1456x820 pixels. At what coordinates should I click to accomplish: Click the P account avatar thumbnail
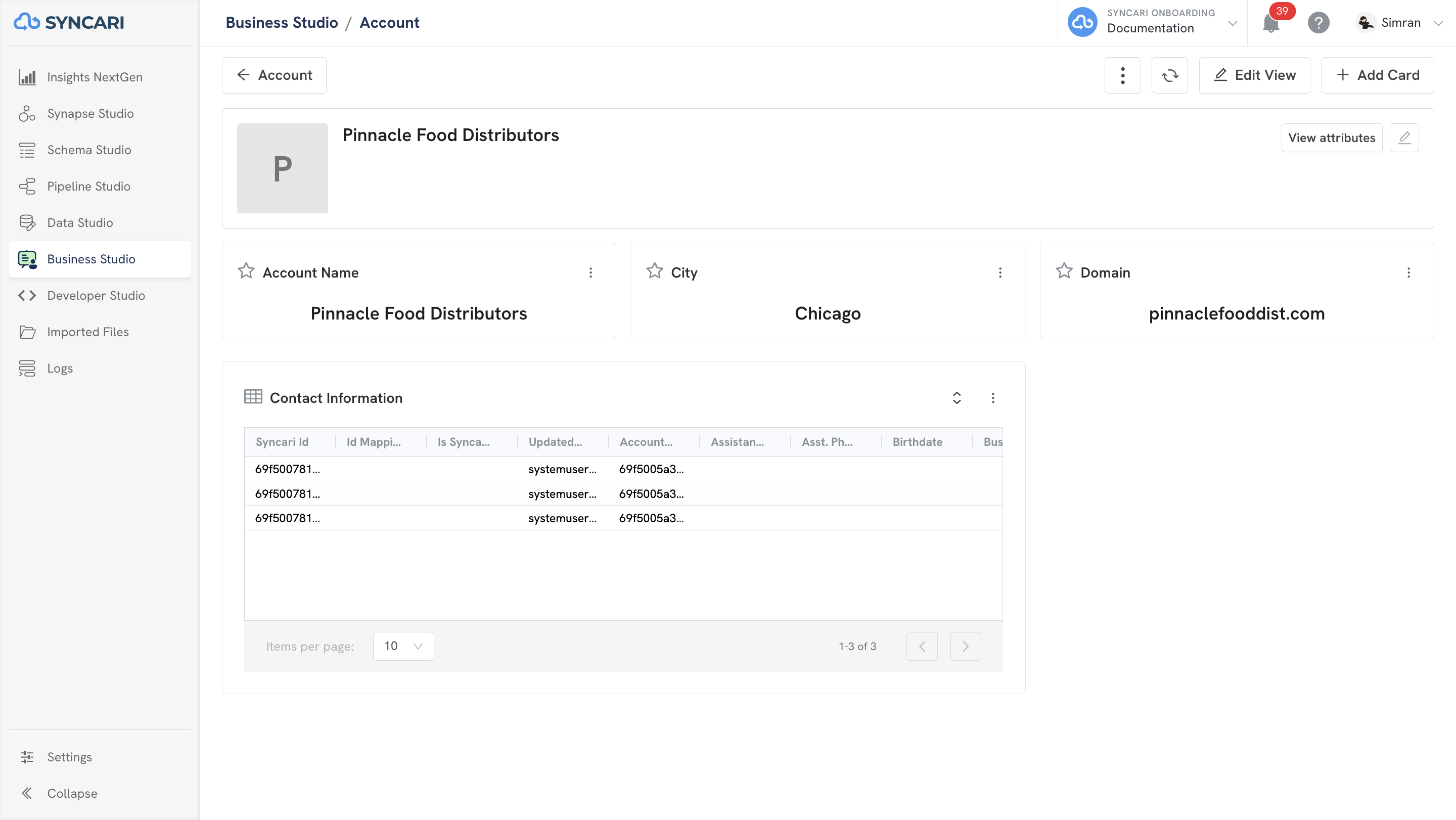click(282, 168)
